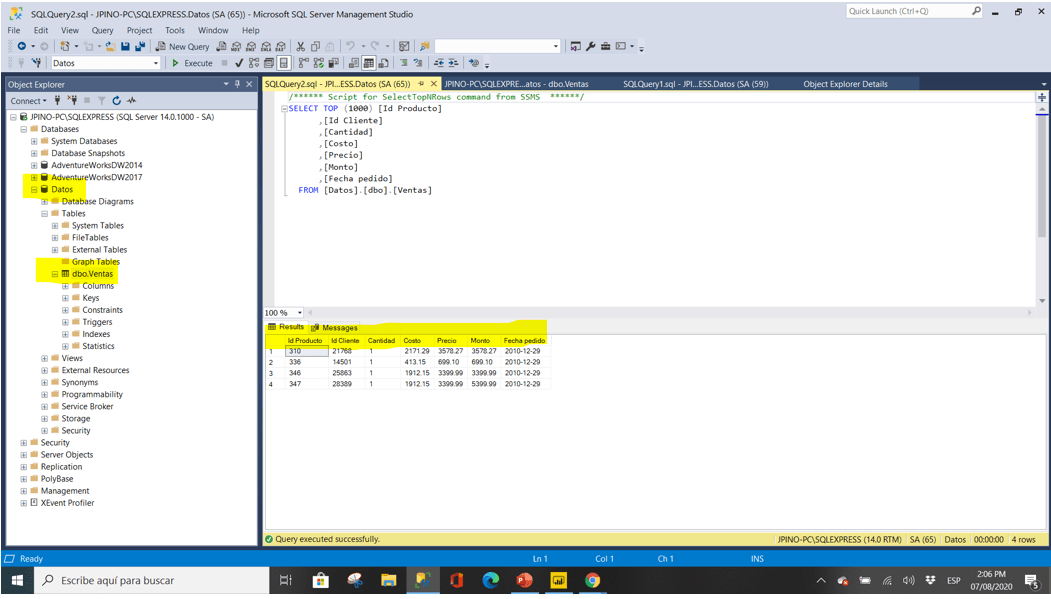Image resolution: width=1051 pixels, height=599 pixels.
Task: Select the Execute query icon
Action: (x=188, y=63)
